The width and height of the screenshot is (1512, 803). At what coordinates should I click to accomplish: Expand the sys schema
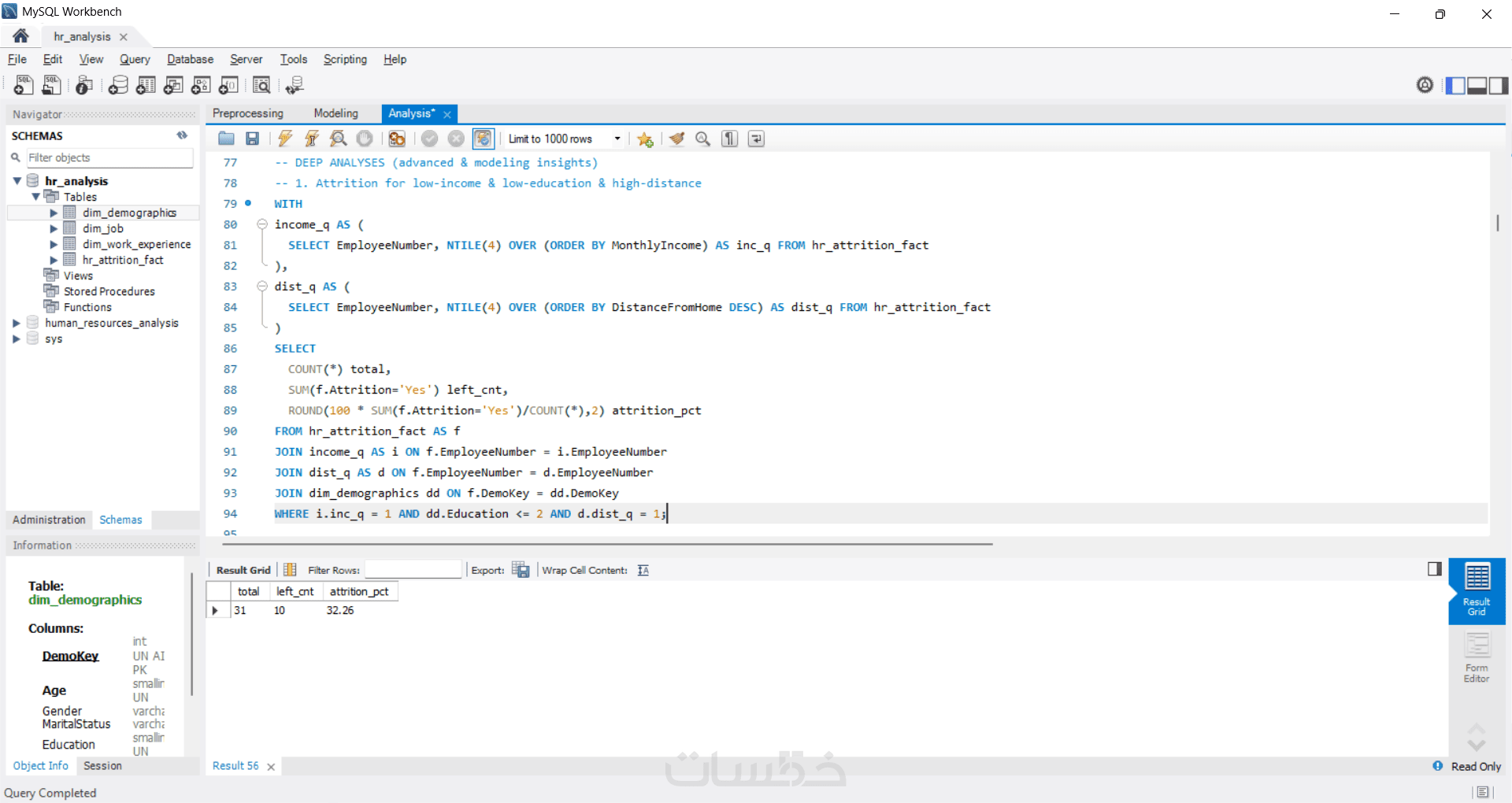tap(17, 339)
